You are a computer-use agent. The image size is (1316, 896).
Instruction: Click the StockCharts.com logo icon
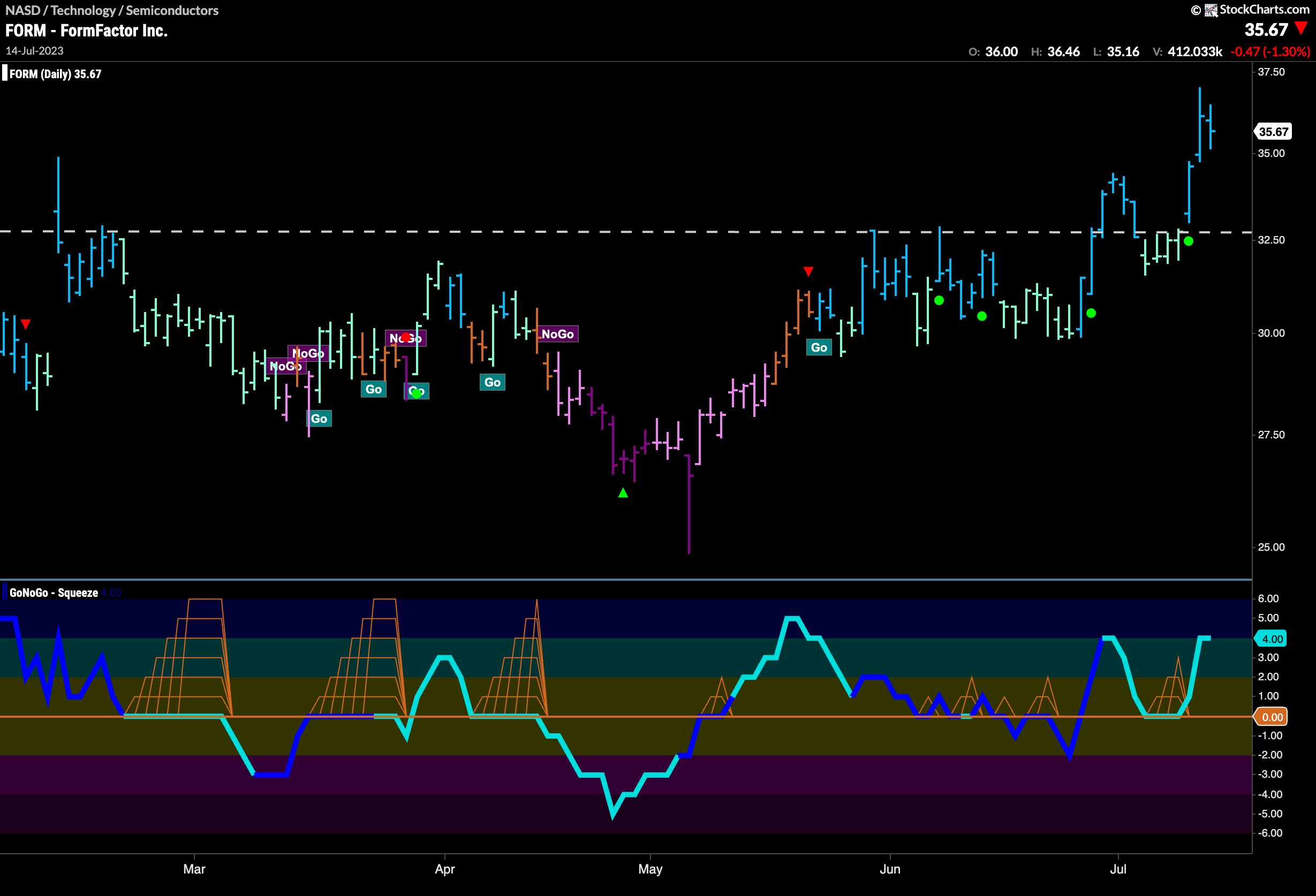[x=1211, y=10]
